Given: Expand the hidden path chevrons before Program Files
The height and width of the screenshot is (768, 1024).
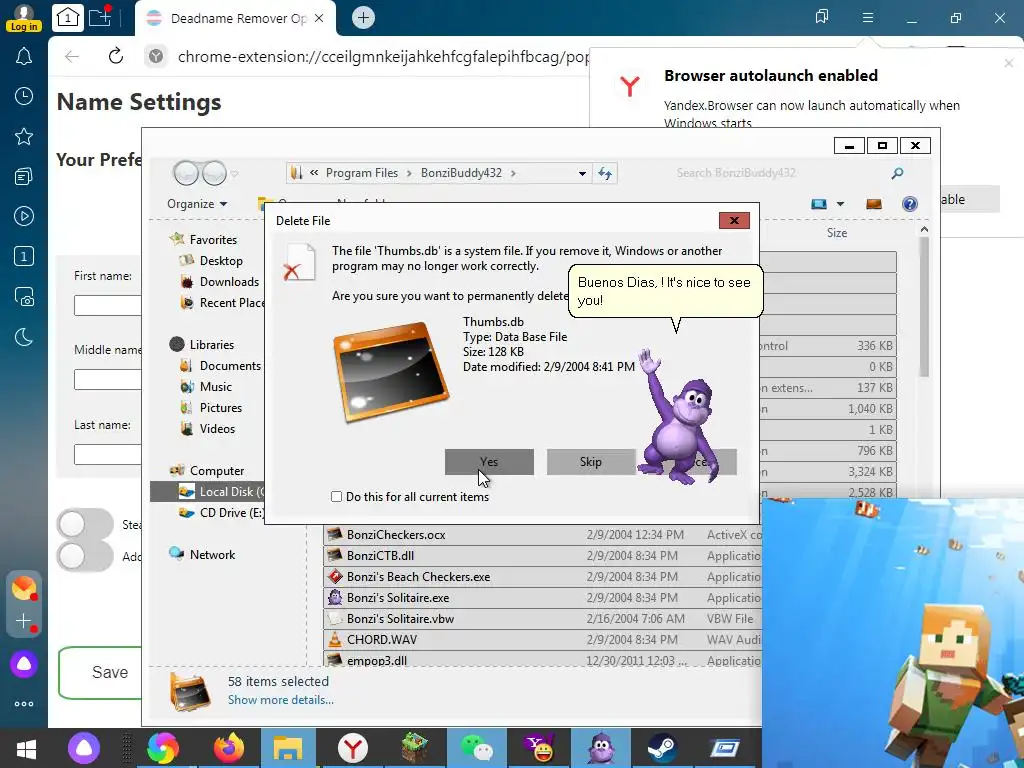Looking at the screenshot, I should click(x=314, y=173).
